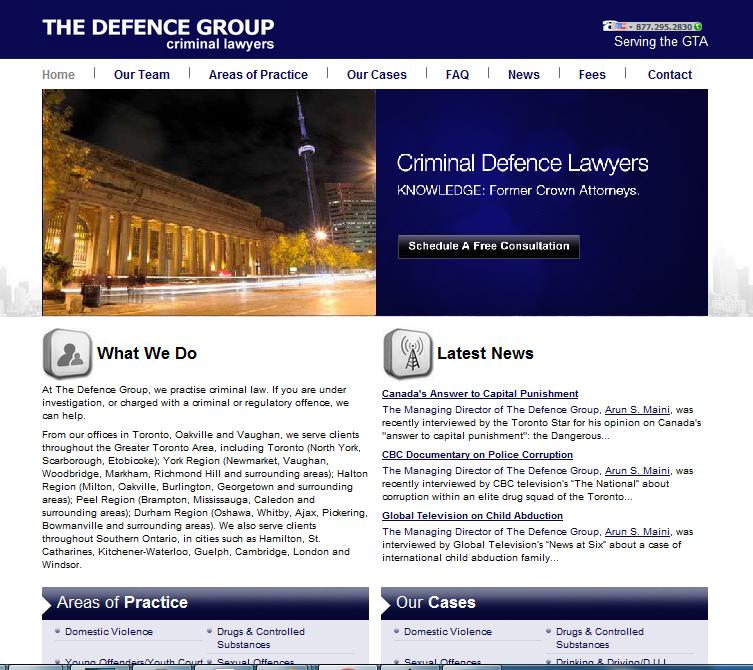Click the What We Do people icon

click(67, 353)
